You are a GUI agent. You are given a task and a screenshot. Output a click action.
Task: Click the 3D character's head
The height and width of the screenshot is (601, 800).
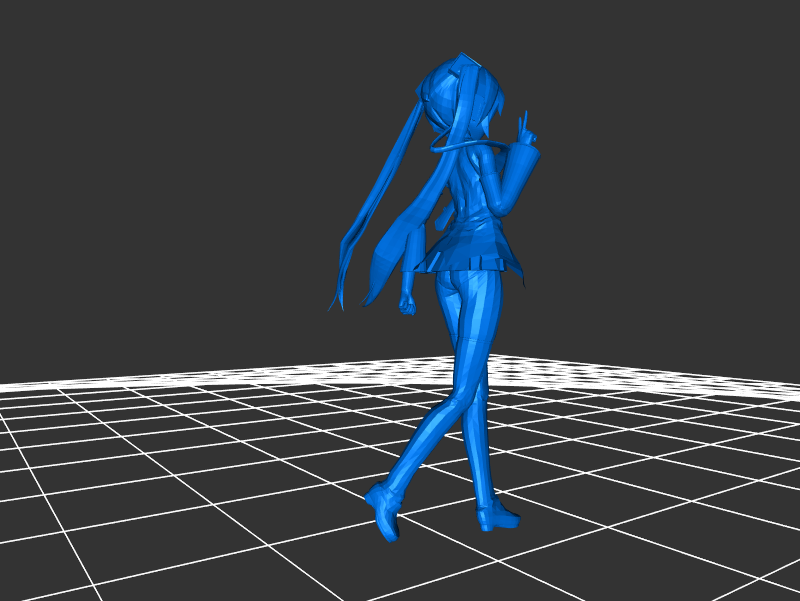click(x=460, y=98)
